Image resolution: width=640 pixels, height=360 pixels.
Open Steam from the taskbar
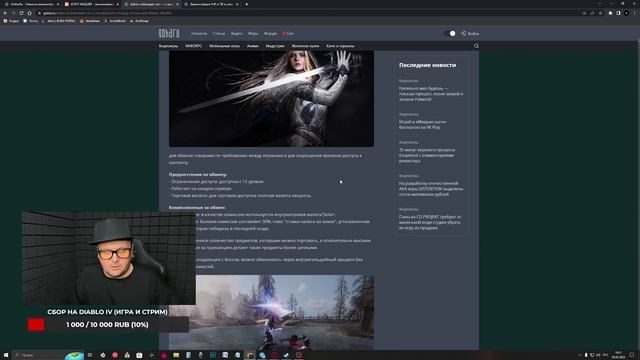pos(287,355)
